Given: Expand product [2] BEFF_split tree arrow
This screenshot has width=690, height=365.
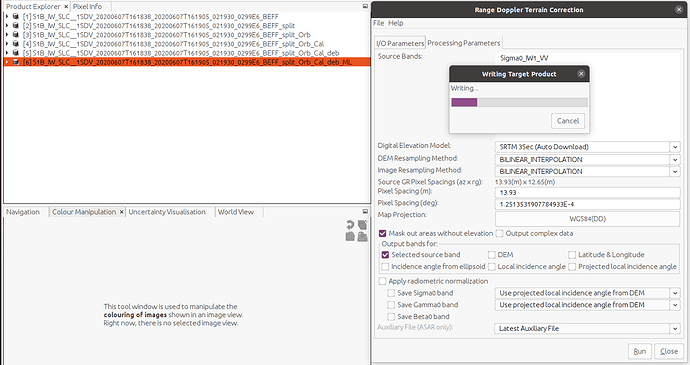Looking at the screenshot, I should (7, 26).
